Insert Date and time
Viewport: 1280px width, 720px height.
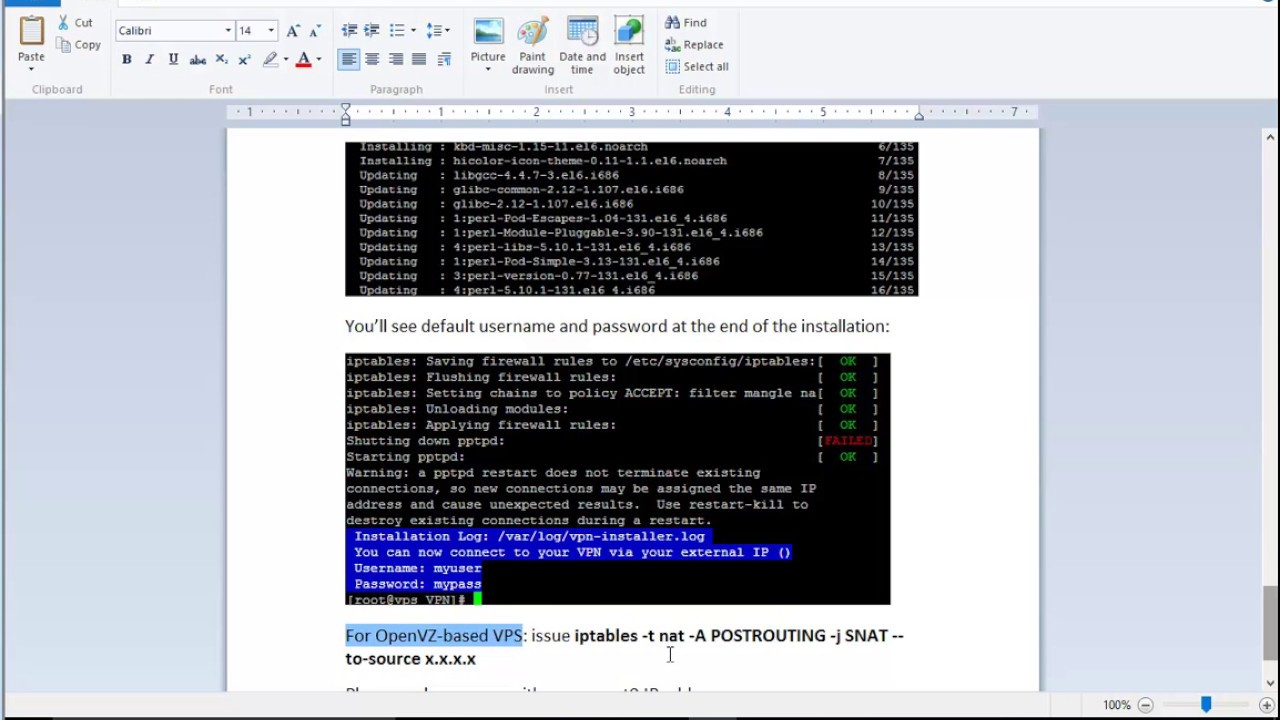point(582,45)
